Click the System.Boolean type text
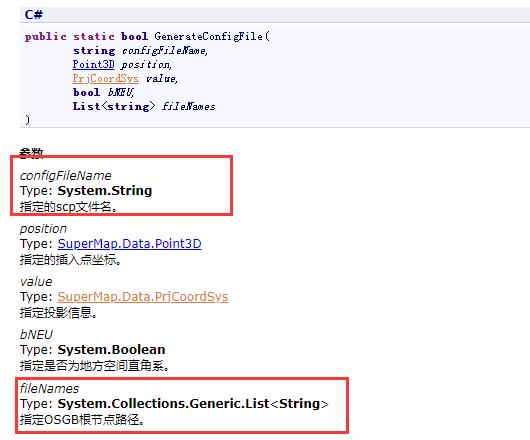This screenshot has width=530, height=440. [111, 349]
